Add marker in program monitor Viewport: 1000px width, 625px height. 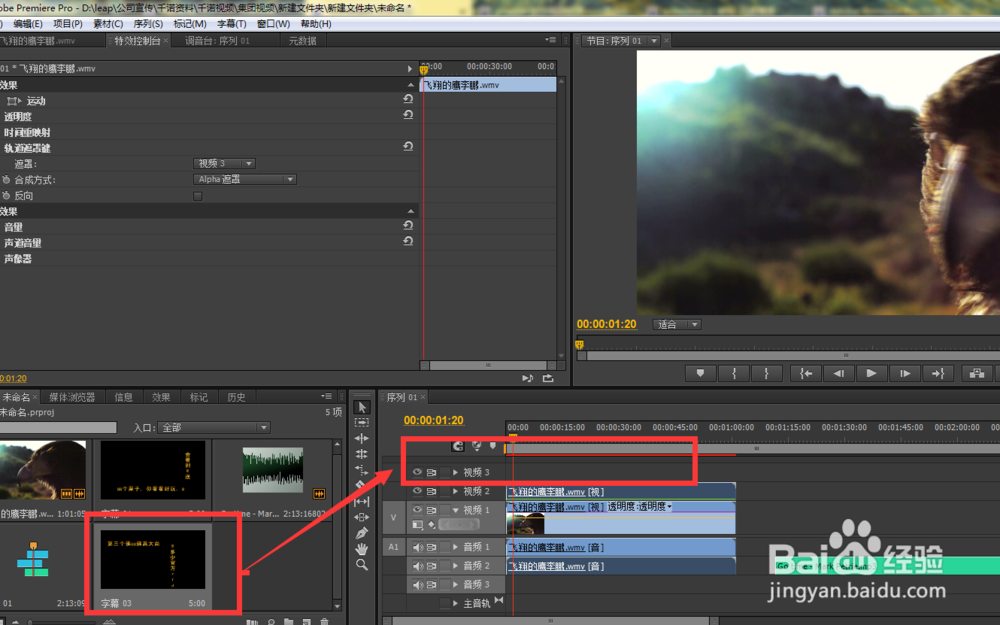[700, 374]
